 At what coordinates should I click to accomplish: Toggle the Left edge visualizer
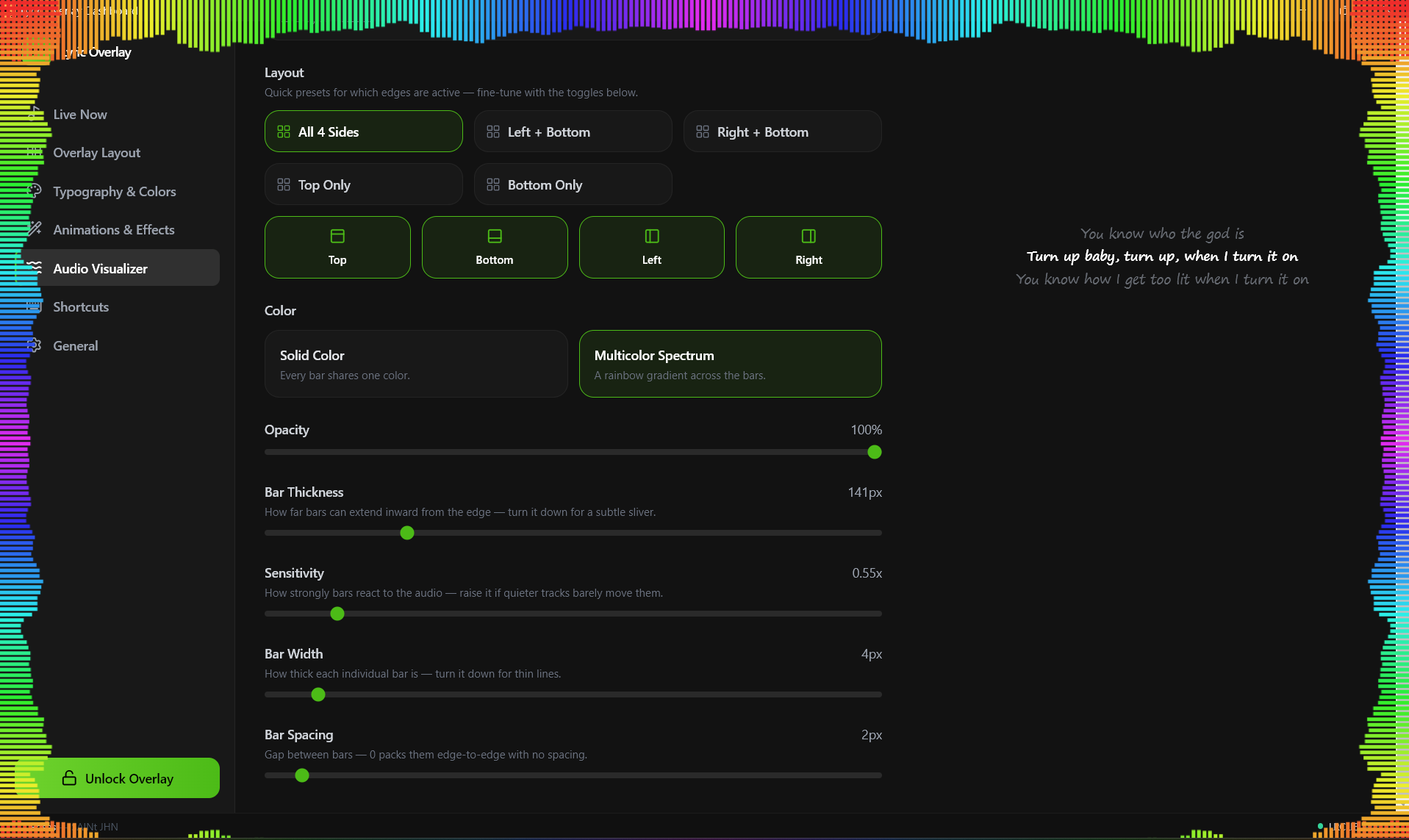tap(652, 247)
